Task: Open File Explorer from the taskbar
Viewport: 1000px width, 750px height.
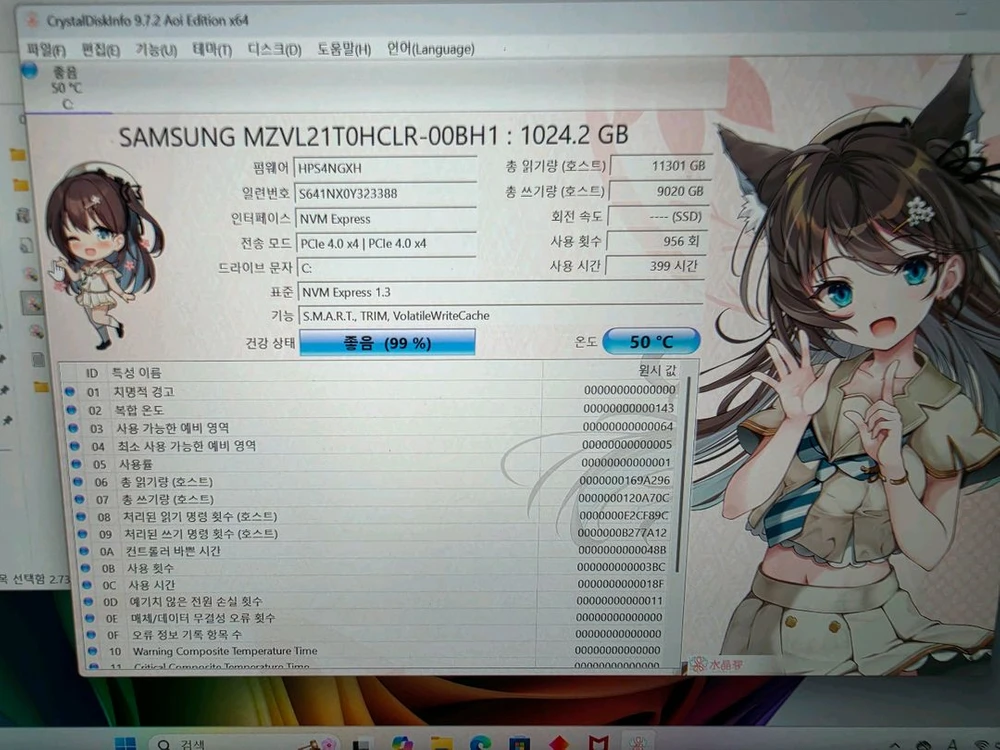Action: point(441,744)
